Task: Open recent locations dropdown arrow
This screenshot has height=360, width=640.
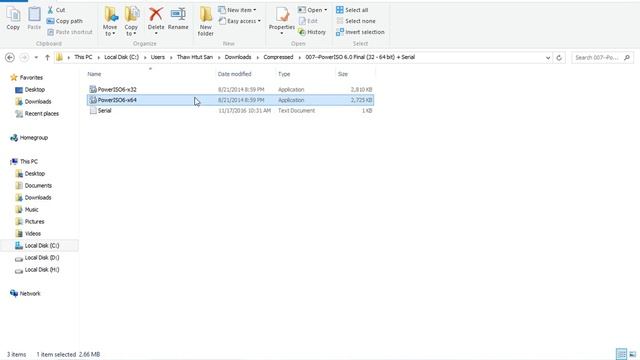Action: click(x=36, y=58)
